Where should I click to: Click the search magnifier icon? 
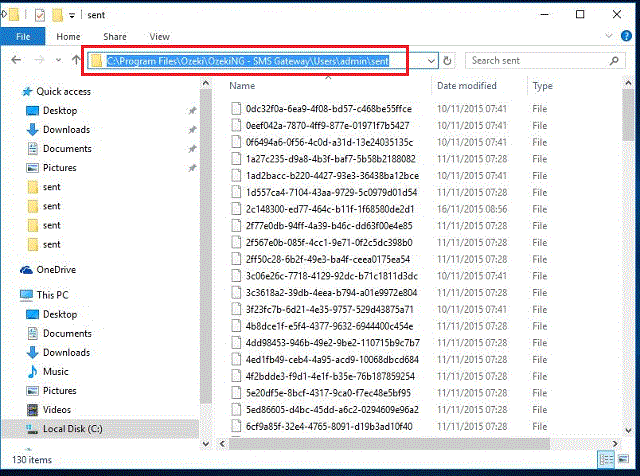coord(614,61)
